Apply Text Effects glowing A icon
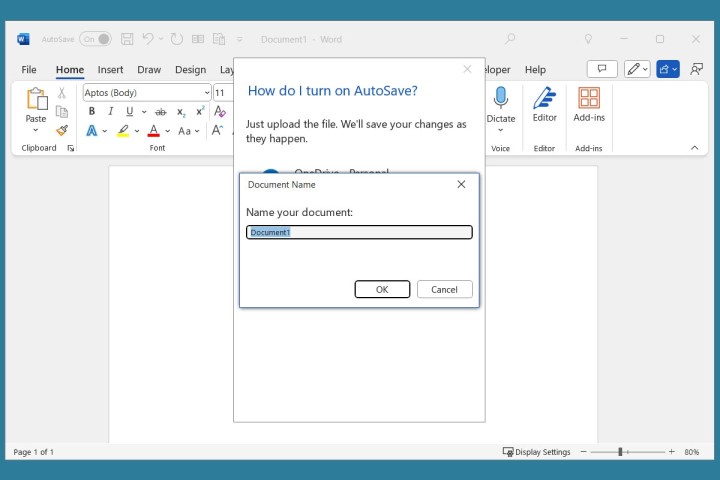 tap(92, 131)
